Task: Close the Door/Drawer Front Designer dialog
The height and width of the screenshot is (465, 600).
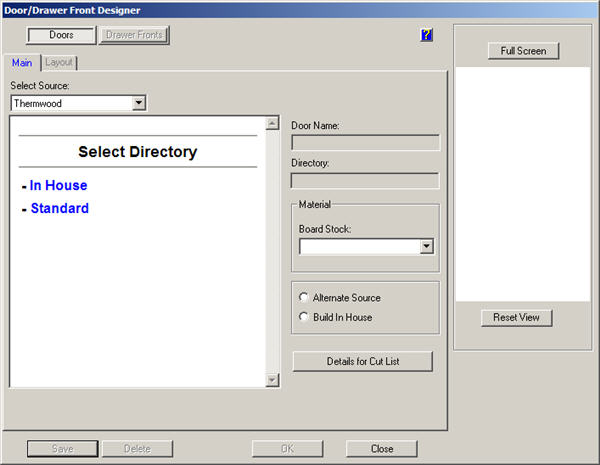Action: coord(381,449)
